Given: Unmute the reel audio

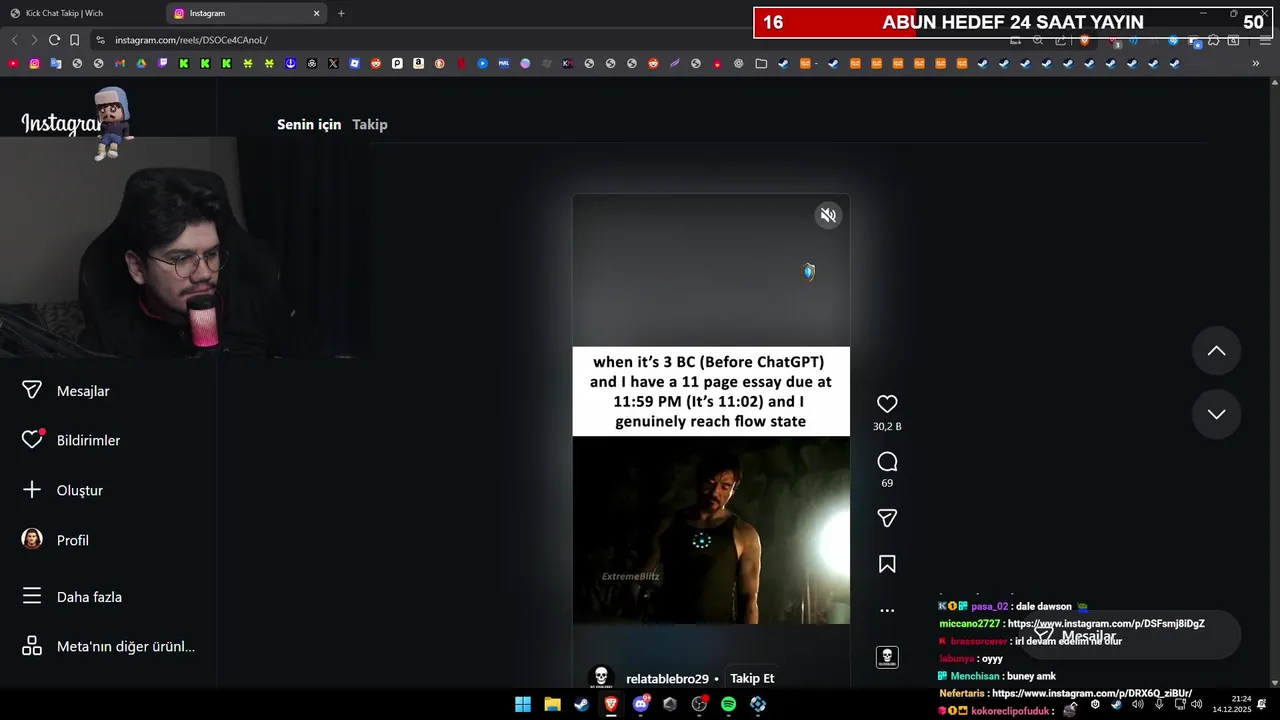Looking at the screenshot, I should coord(828,215).
